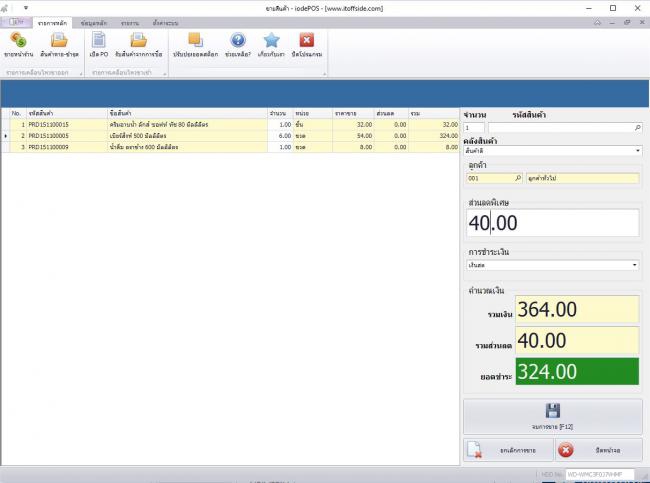Click the unit column header
This screenshot has width=650, height=483.
click(313, 113)
